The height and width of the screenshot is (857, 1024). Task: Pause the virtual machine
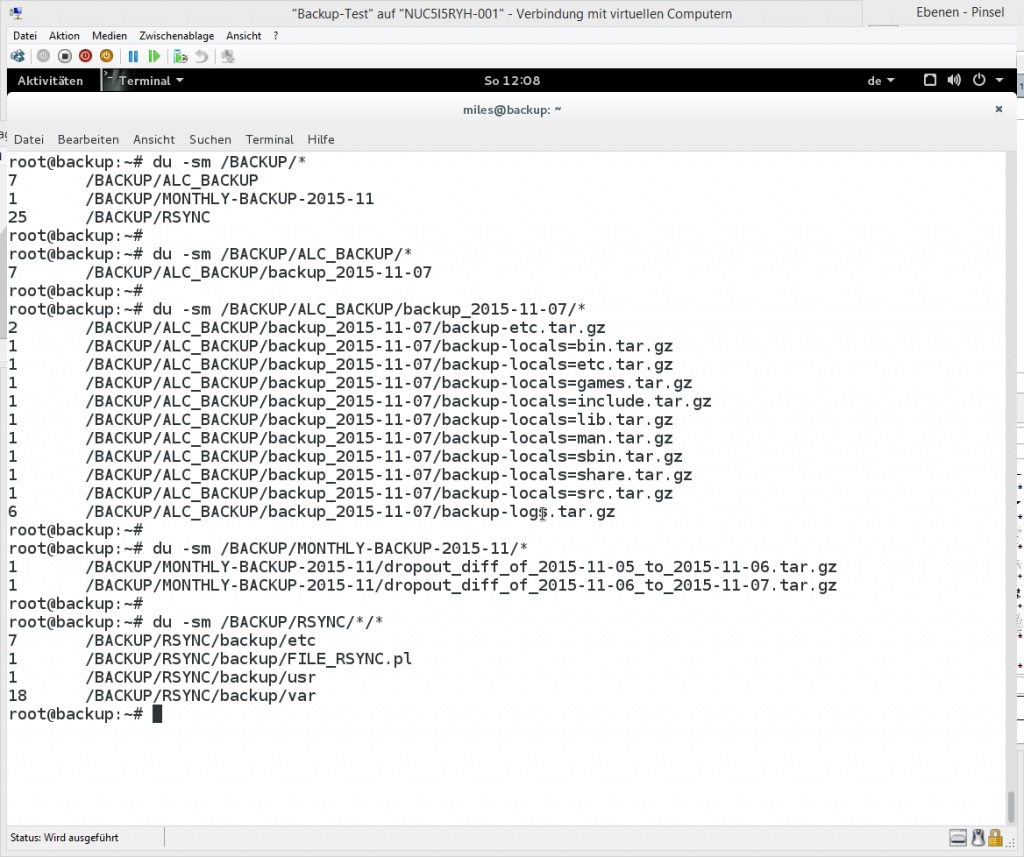click(133, 56)
